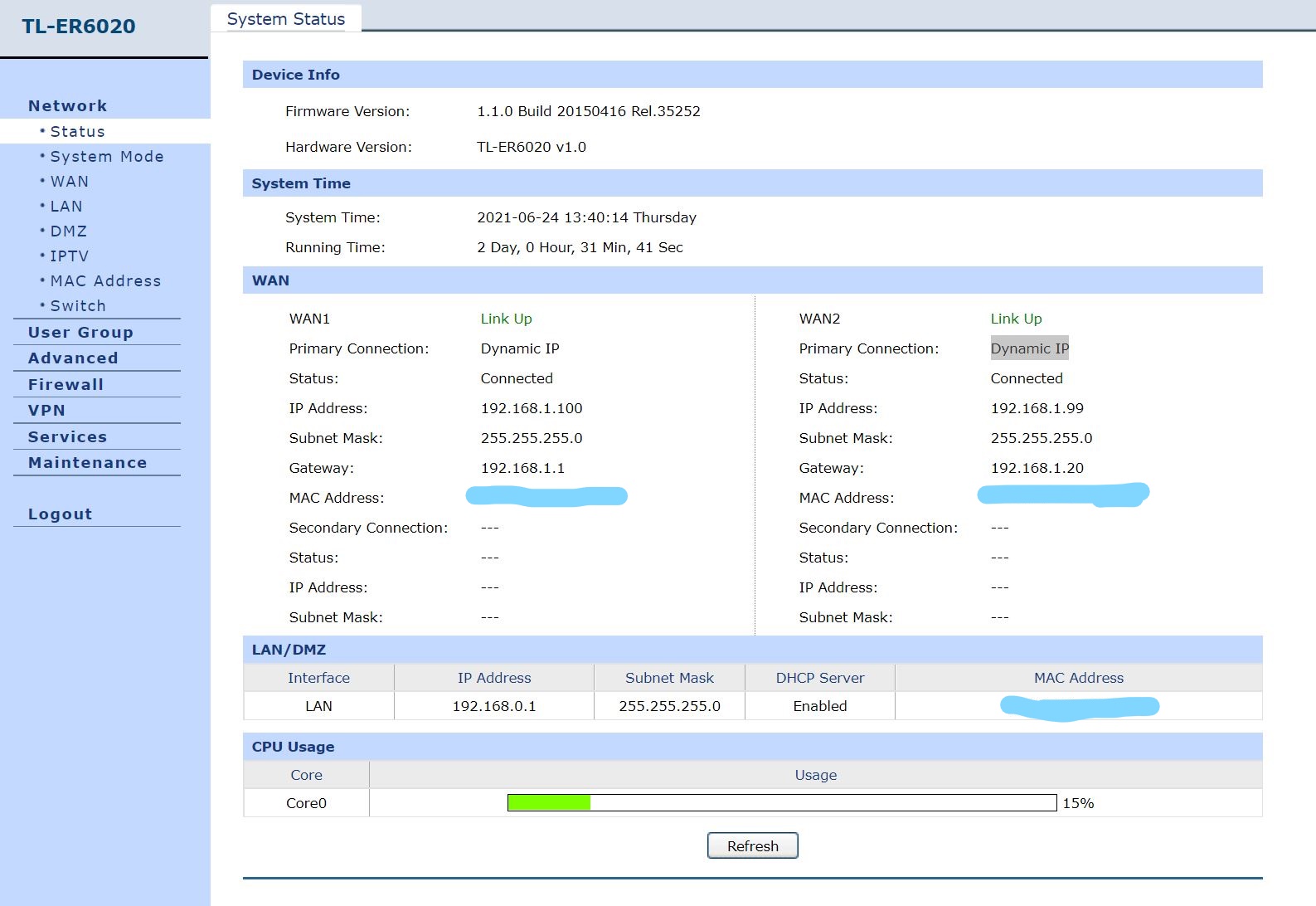The image size is (1316, 906).
Task: Expand the User Group section
Action: (x=80, y=333)
